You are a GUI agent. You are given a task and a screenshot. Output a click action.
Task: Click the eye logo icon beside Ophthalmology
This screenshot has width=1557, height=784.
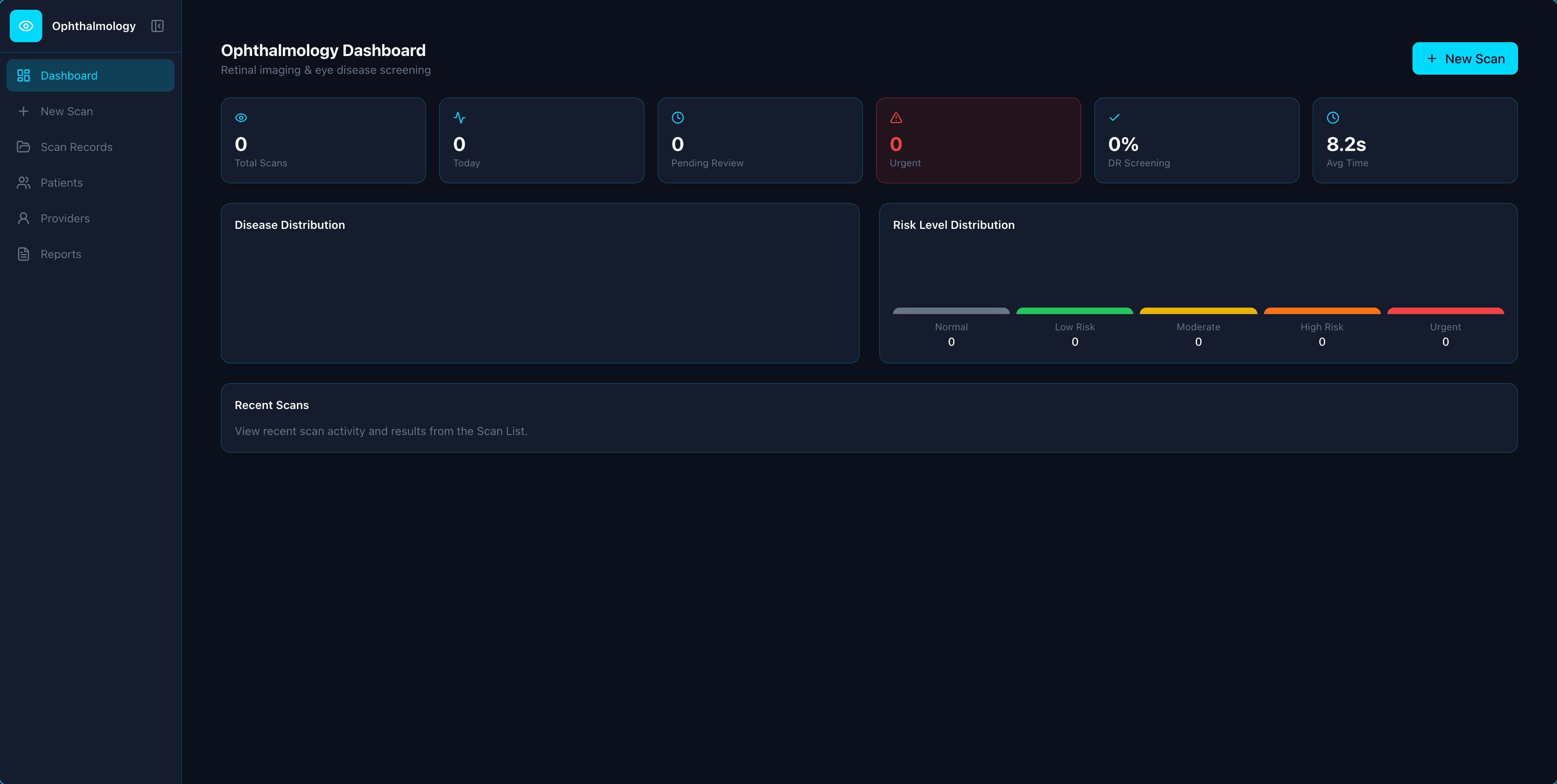tap(26, 26)
